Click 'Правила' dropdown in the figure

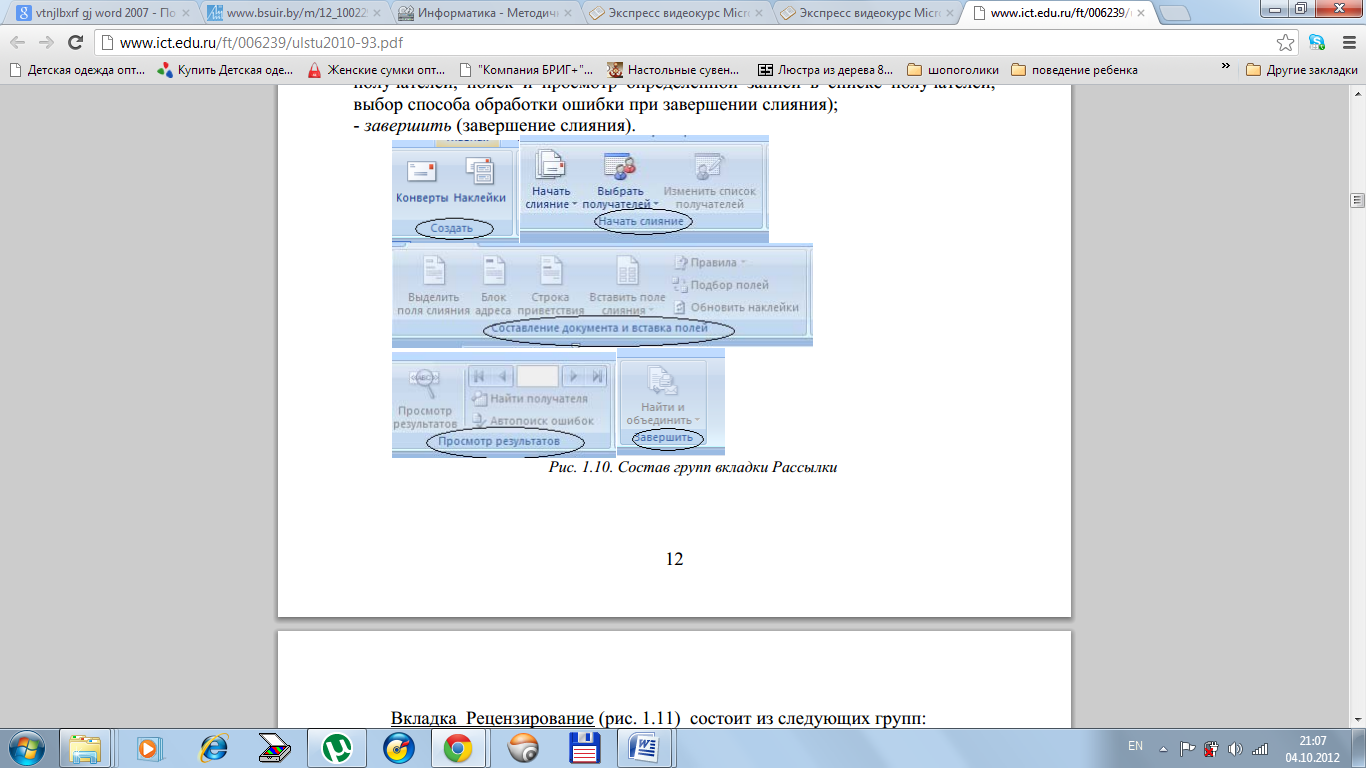711,262
